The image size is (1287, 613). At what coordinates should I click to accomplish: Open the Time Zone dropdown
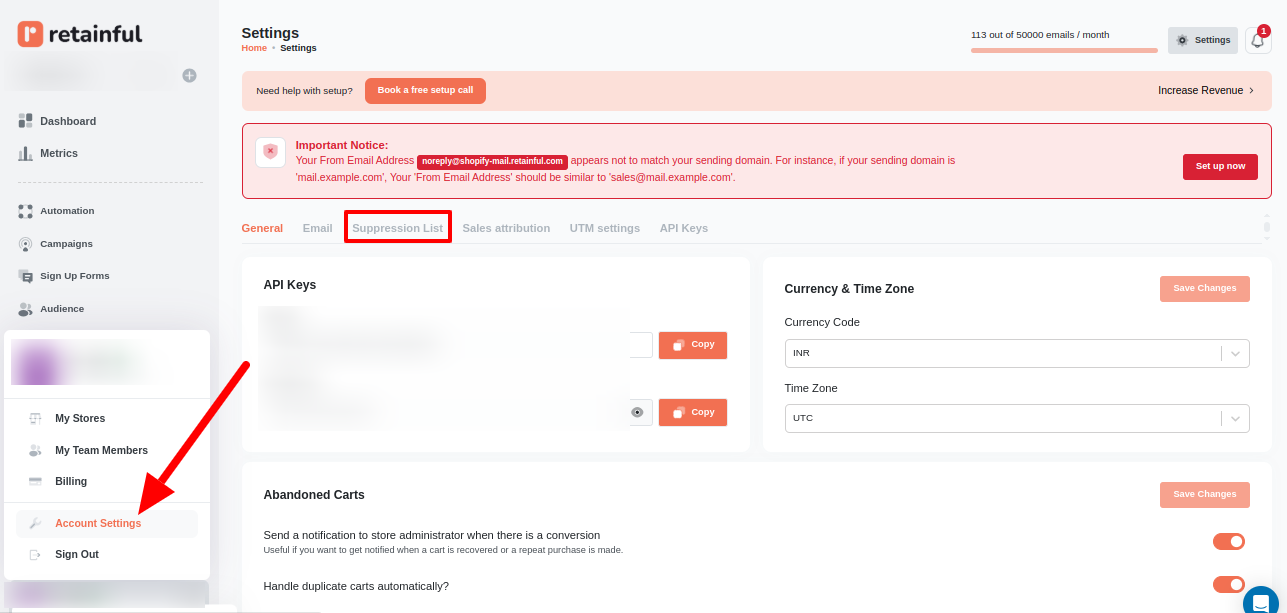coord(1237,418)
